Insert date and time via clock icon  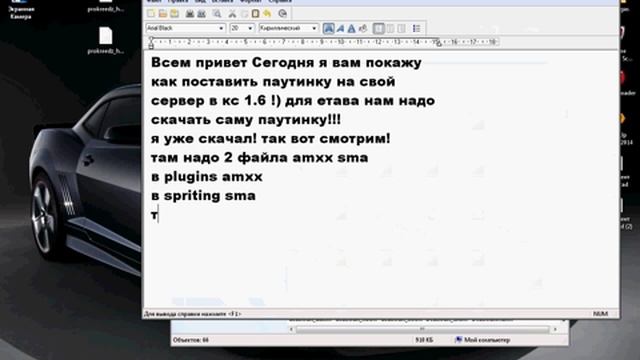pyautogui.click(x=282, y=13)
